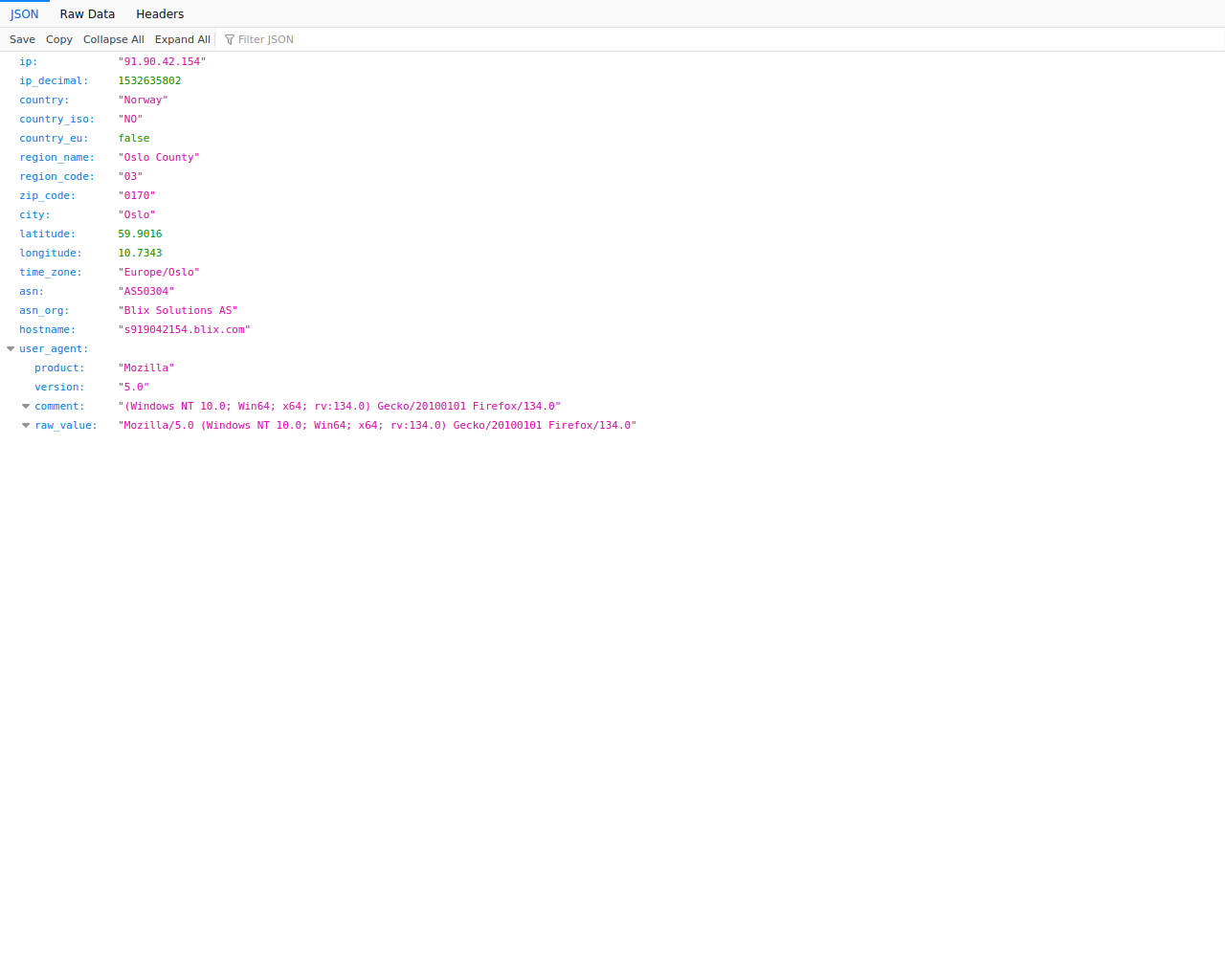Select the ip_decimal key
This screenshot has height=980, width=1225.
[54, 81]
